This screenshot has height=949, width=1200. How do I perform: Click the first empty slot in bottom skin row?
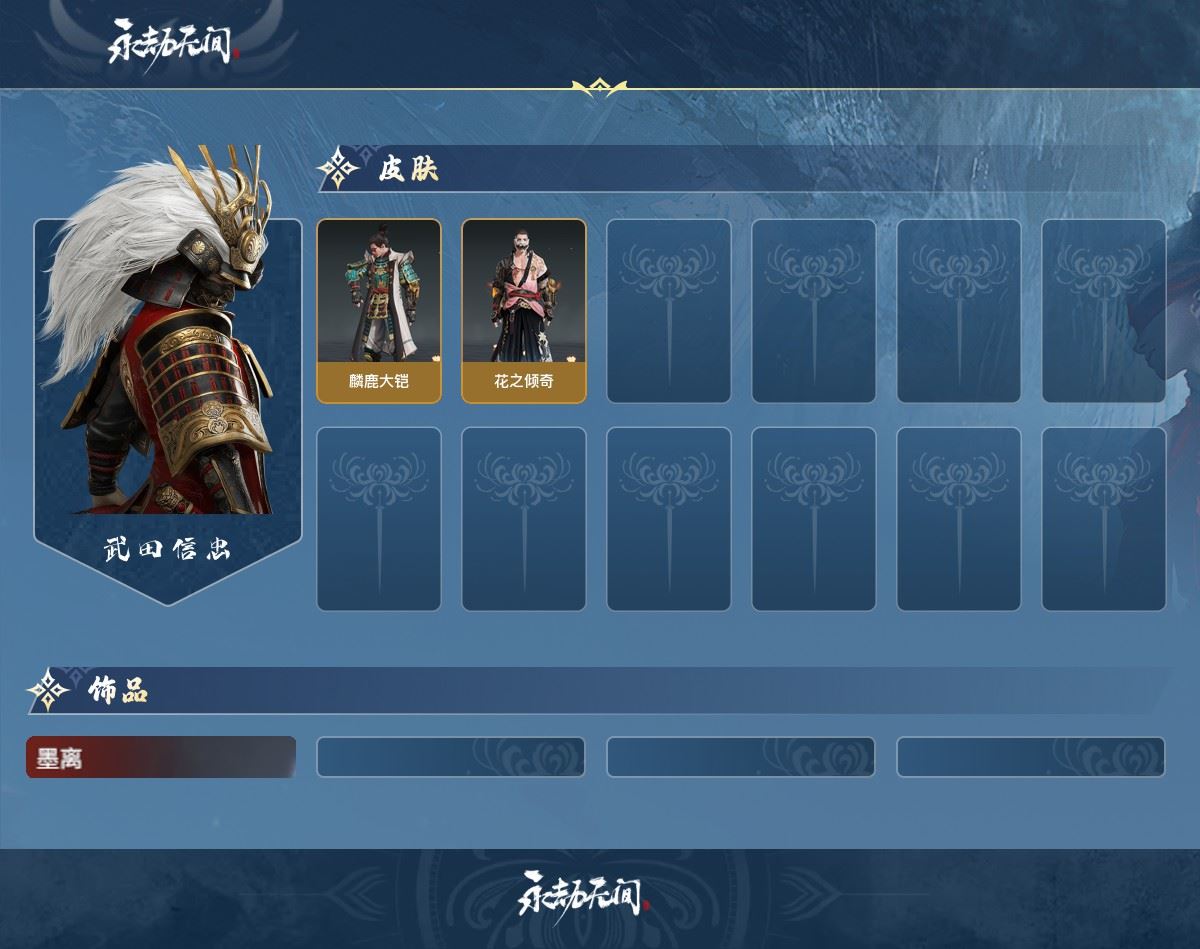tap(379, 519)
